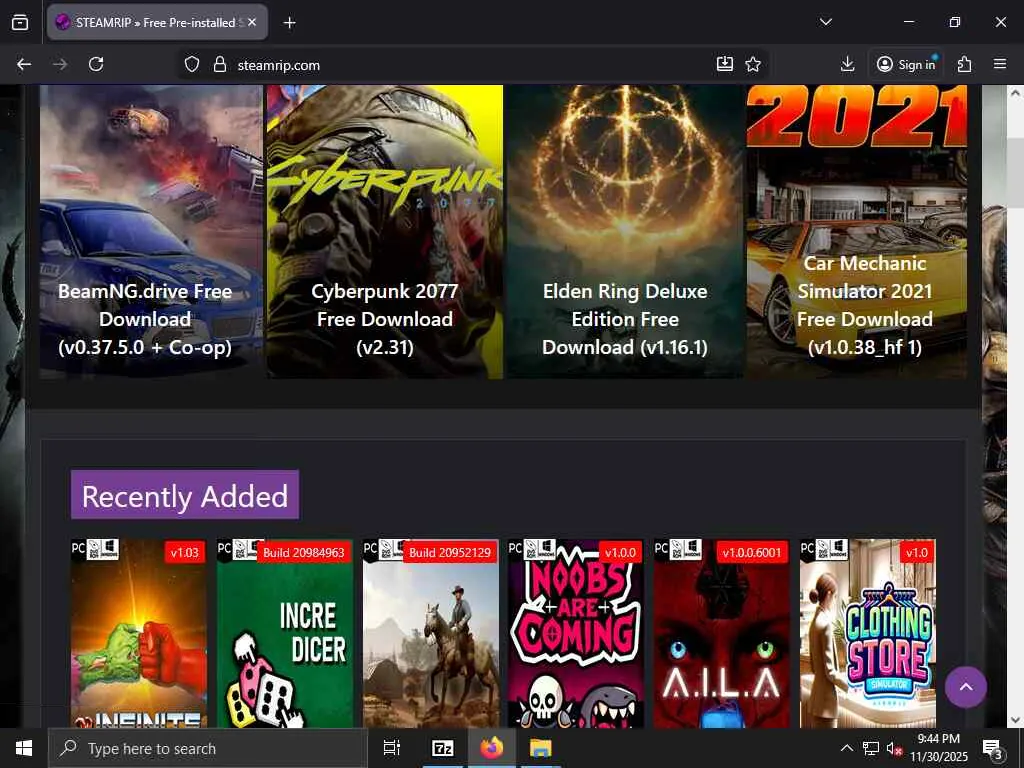This screenshot has width=1024, height=768.
Task: Click the v1.03 version badge
Action: 185,552
